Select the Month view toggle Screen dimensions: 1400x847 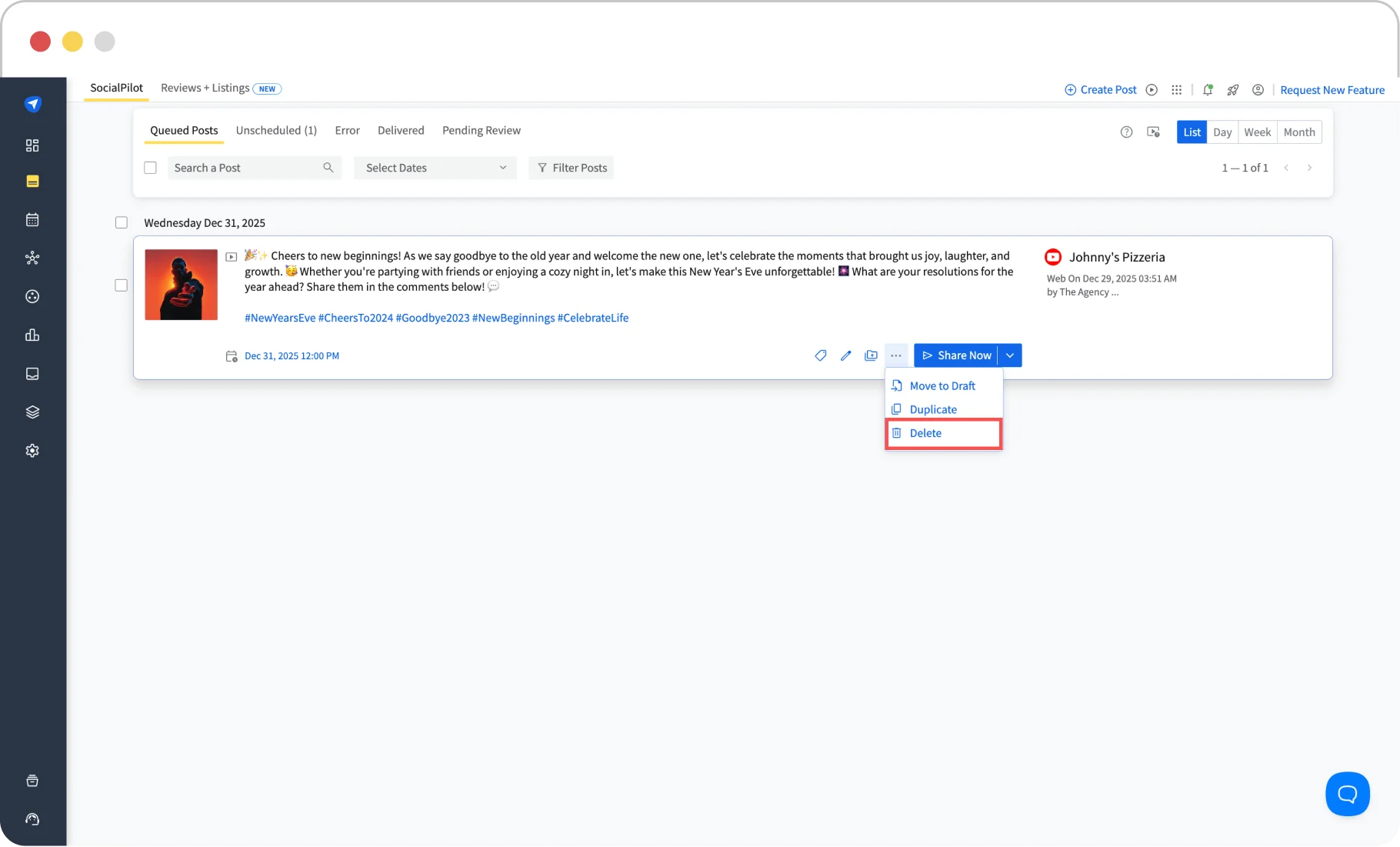coord(1298,132)
